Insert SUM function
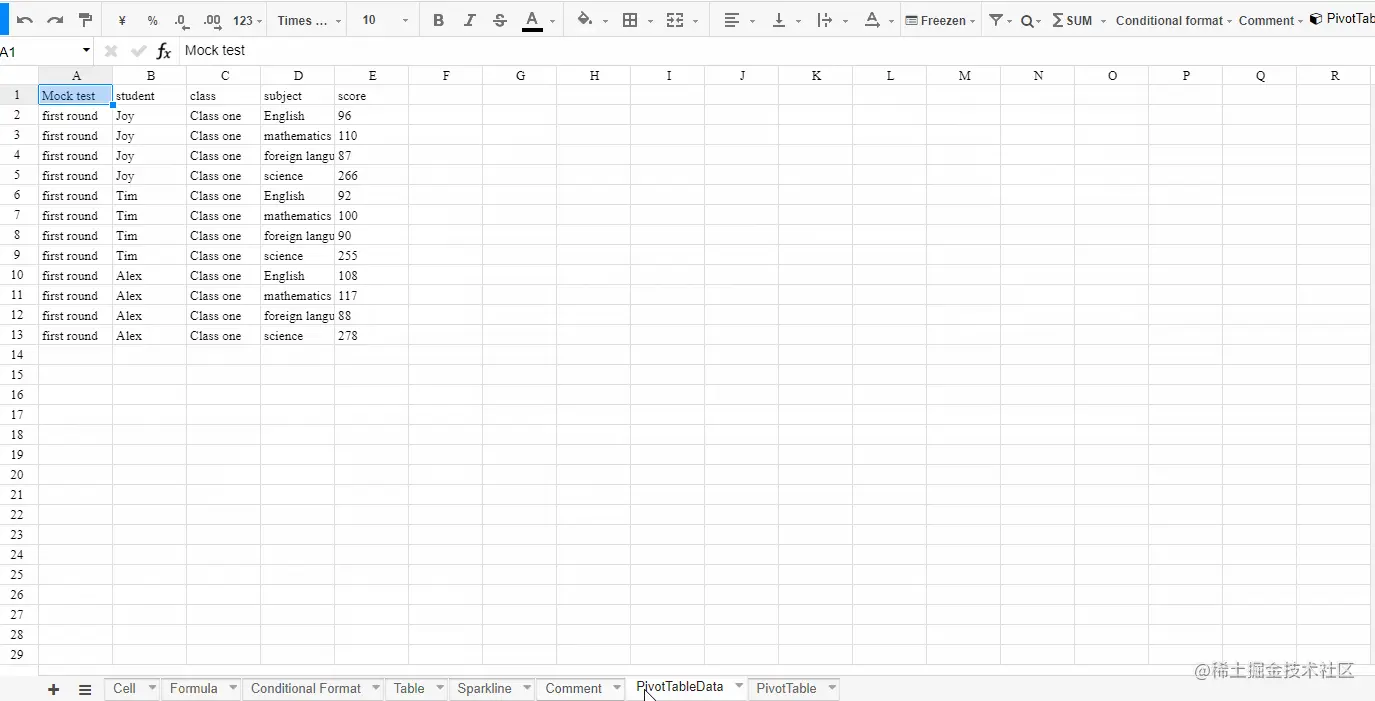This screenshot has width=1375, height=701. [1072, 20]
